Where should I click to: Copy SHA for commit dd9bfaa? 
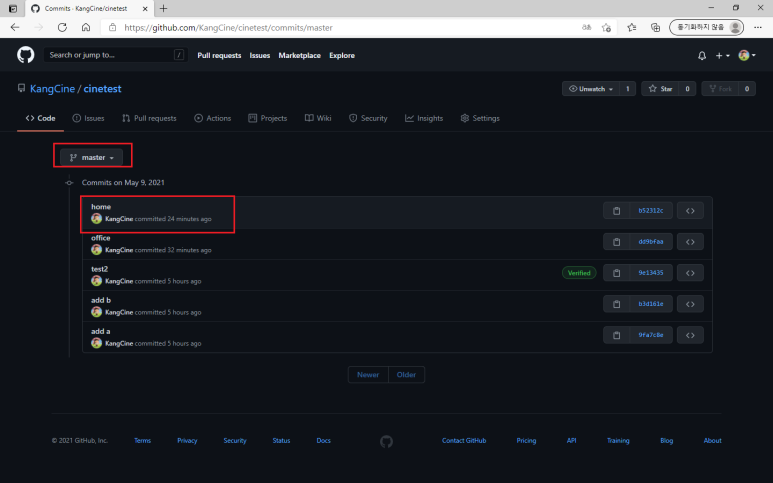616,242
